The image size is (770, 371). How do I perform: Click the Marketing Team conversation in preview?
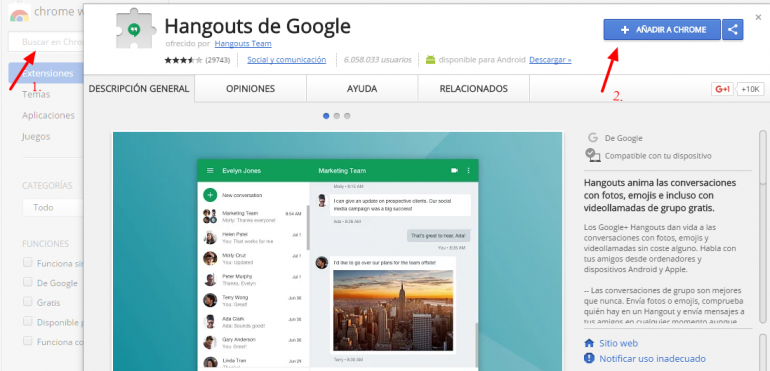click(252, 216)
